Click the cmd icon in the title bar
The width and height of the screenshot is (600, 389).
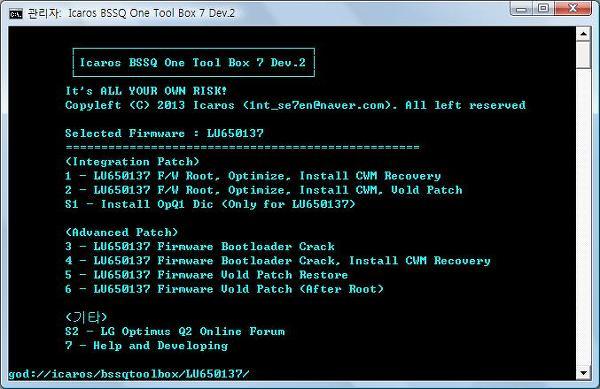pyautogui.click(x=16, y=14)
